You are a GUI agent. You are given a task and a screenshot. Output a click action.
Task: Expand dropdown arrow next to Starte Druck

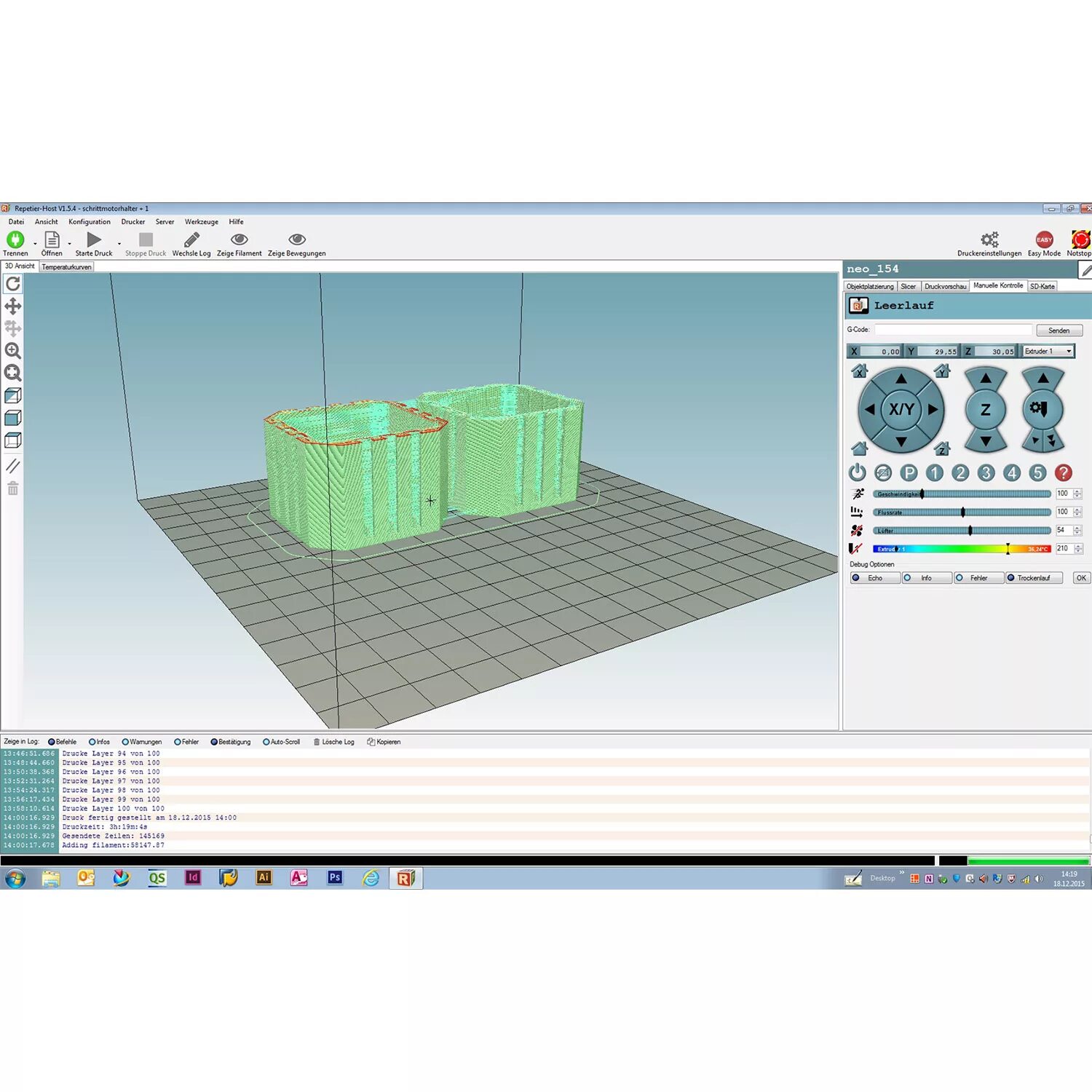119,244
